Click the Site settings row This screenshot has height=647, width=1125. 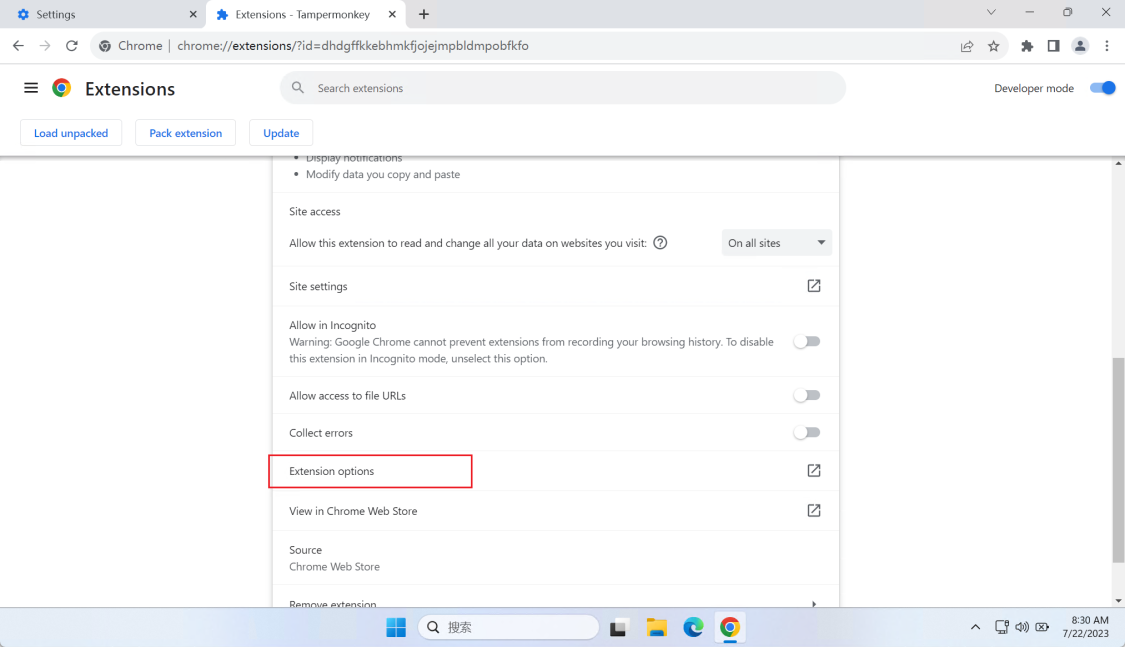click(x=555, y=285)
